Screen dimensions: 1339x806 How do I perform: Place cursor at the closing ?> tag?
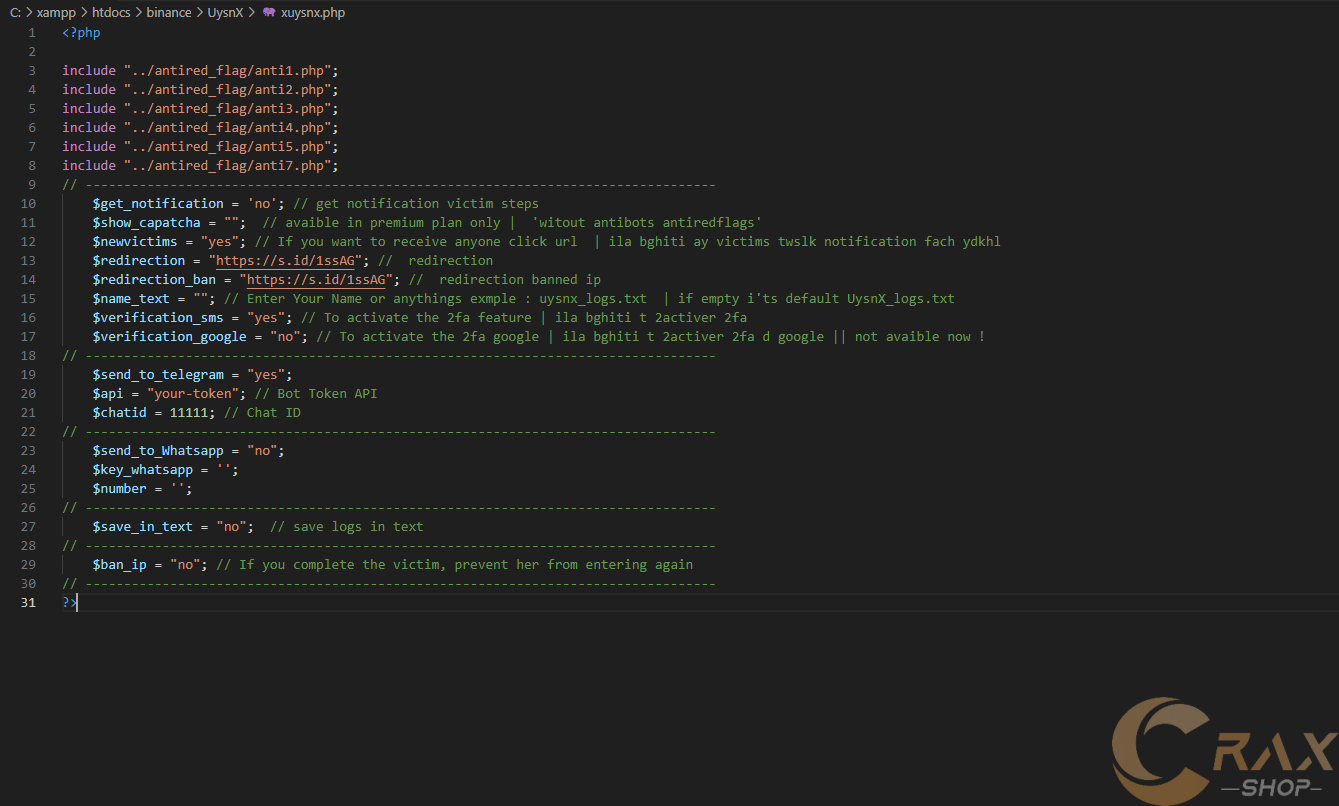point(69,602)
